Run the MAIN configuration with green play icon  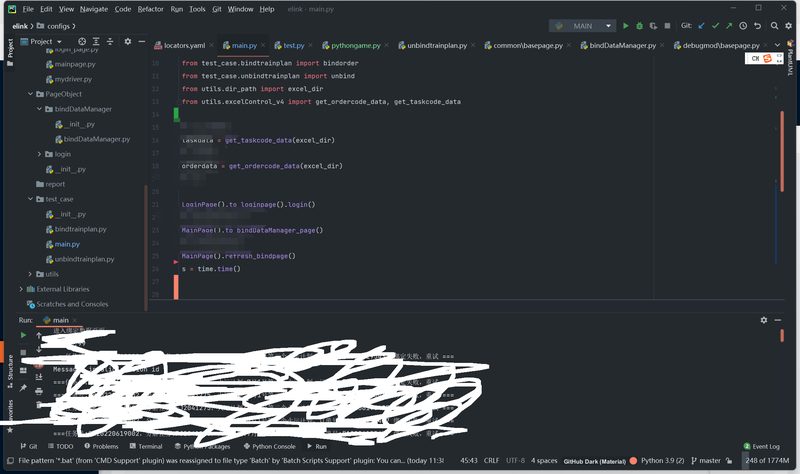coord(626,26)
